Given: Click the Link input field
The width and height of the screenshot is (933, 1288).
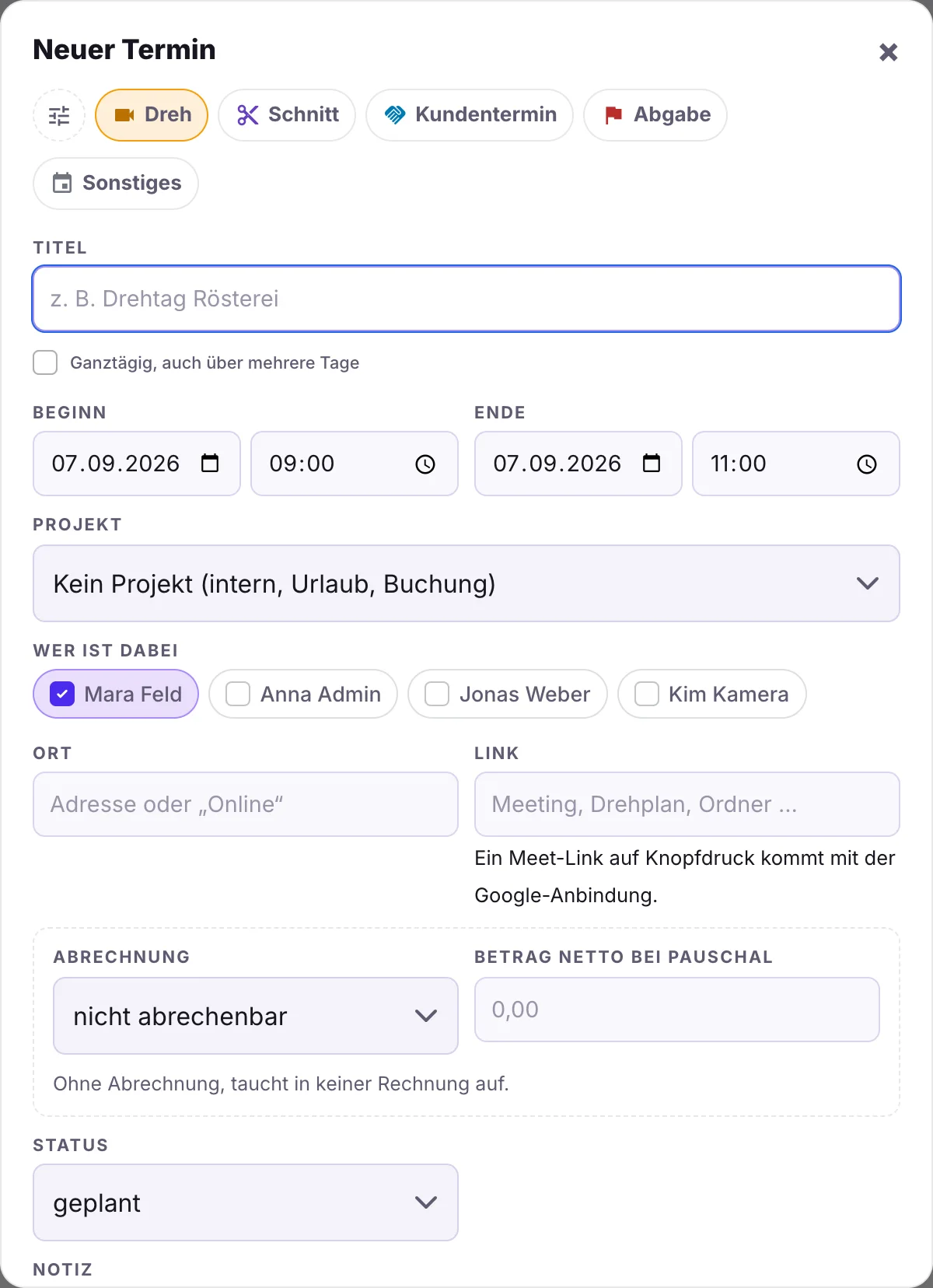Looking at the screenshot, I should pyautogui.click(x=687, y=804).
